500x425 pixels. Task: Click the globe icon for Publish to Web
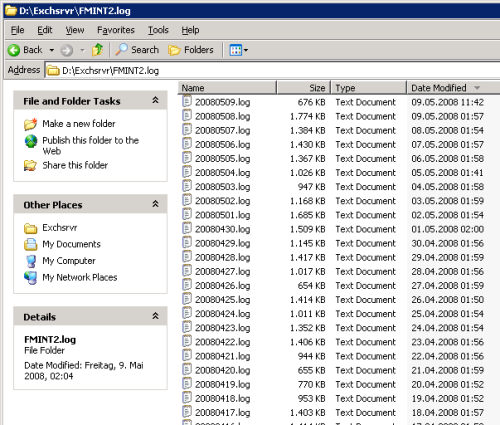click(31, 141)
